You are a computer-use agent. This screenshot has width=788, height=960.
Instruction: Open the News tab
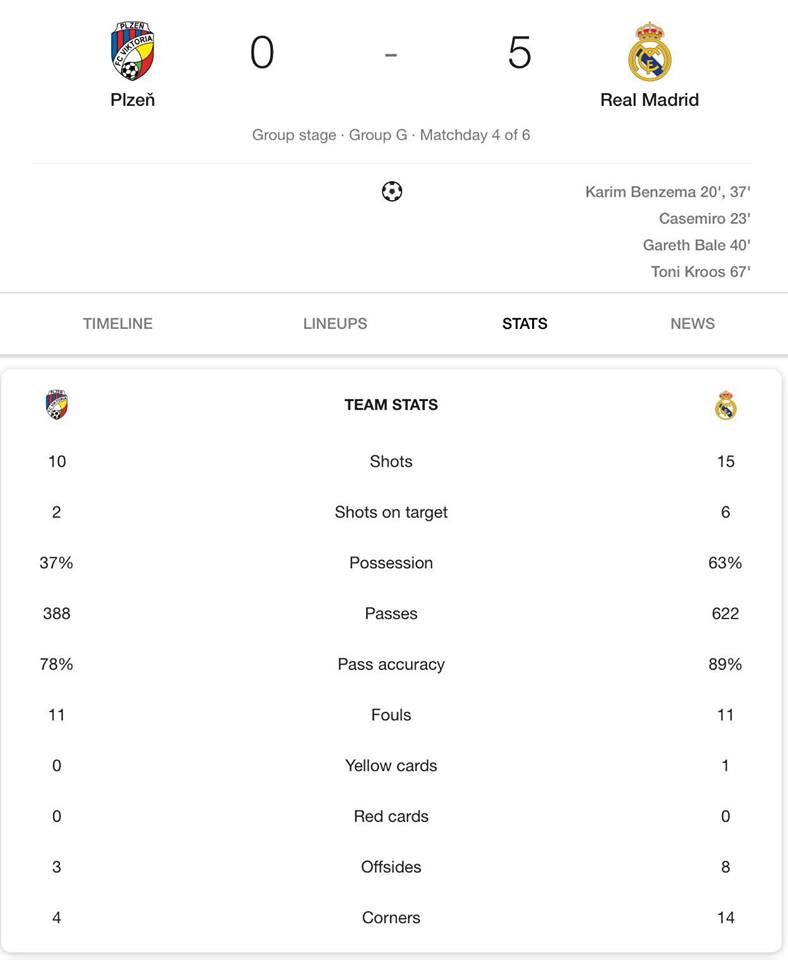pyautogui.click(x=692, y=324)
